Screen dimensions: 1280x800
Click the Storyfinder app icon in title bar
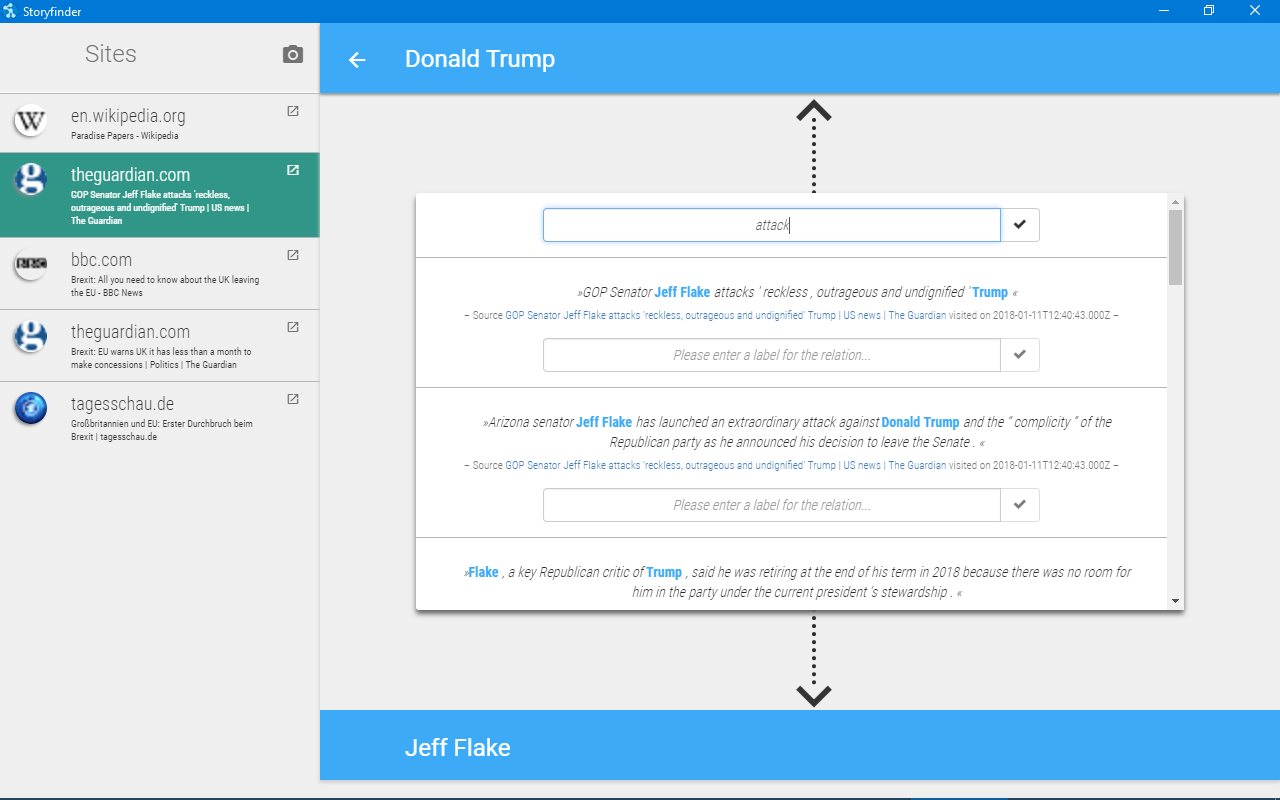click(10, 11)
